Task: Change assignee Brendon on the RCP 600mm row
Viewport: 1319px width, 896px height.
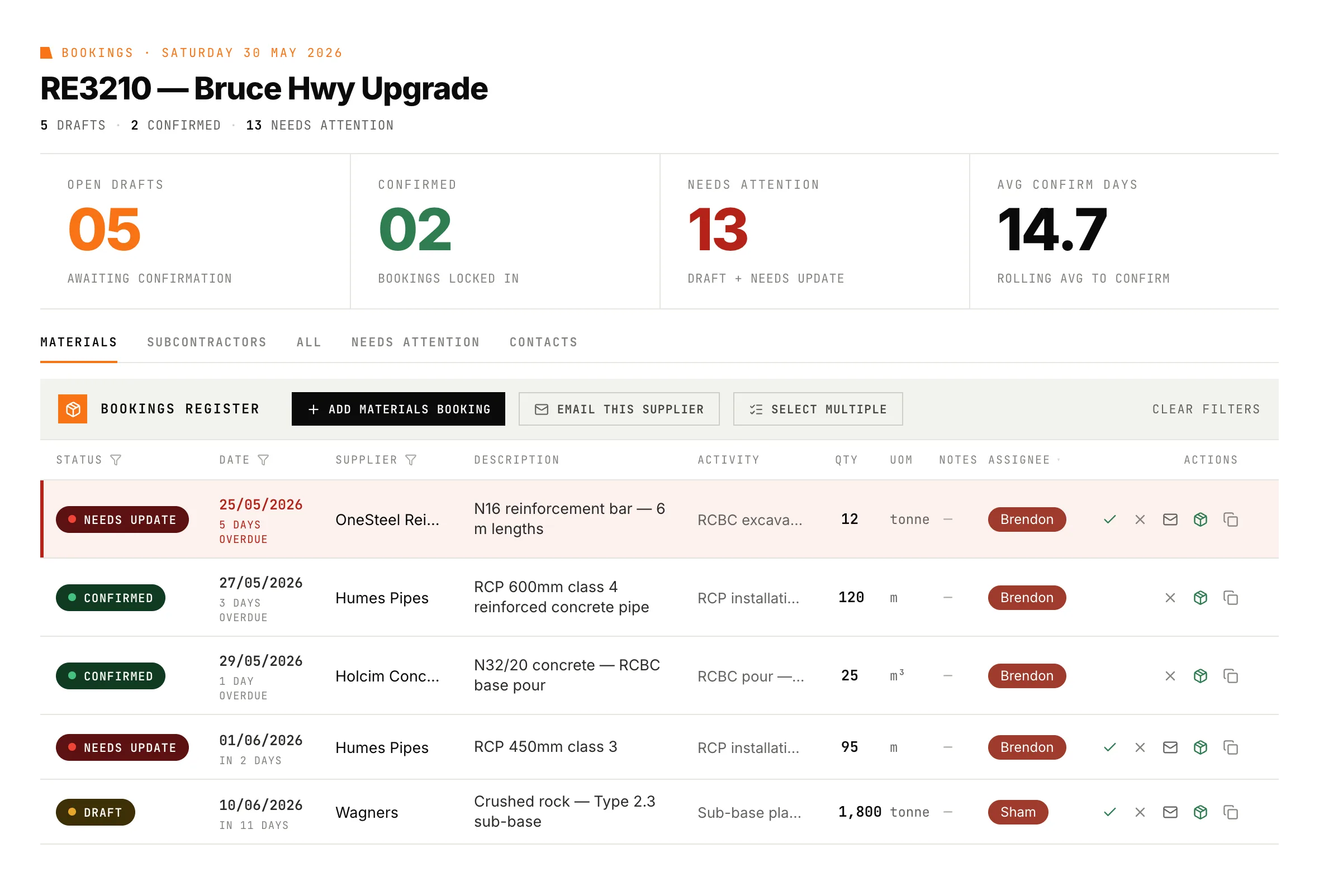Action: [1027, 598]
